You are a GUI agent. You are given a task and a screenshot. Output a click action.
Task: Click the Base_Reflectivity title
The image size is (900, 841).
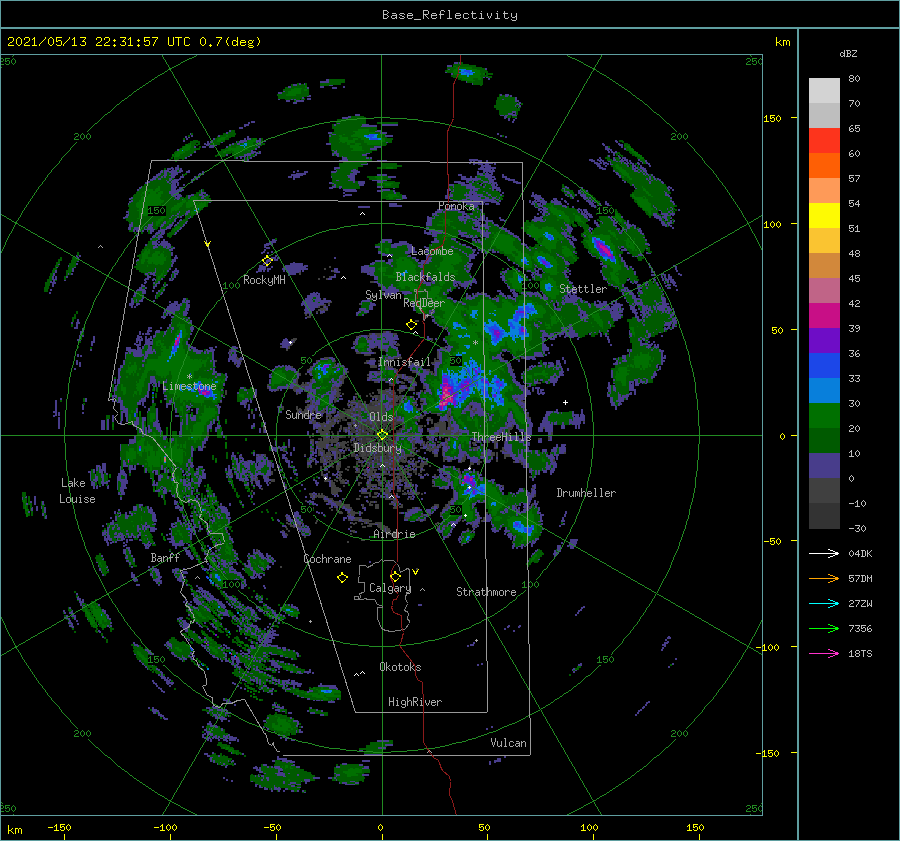[x=450, y=15]
